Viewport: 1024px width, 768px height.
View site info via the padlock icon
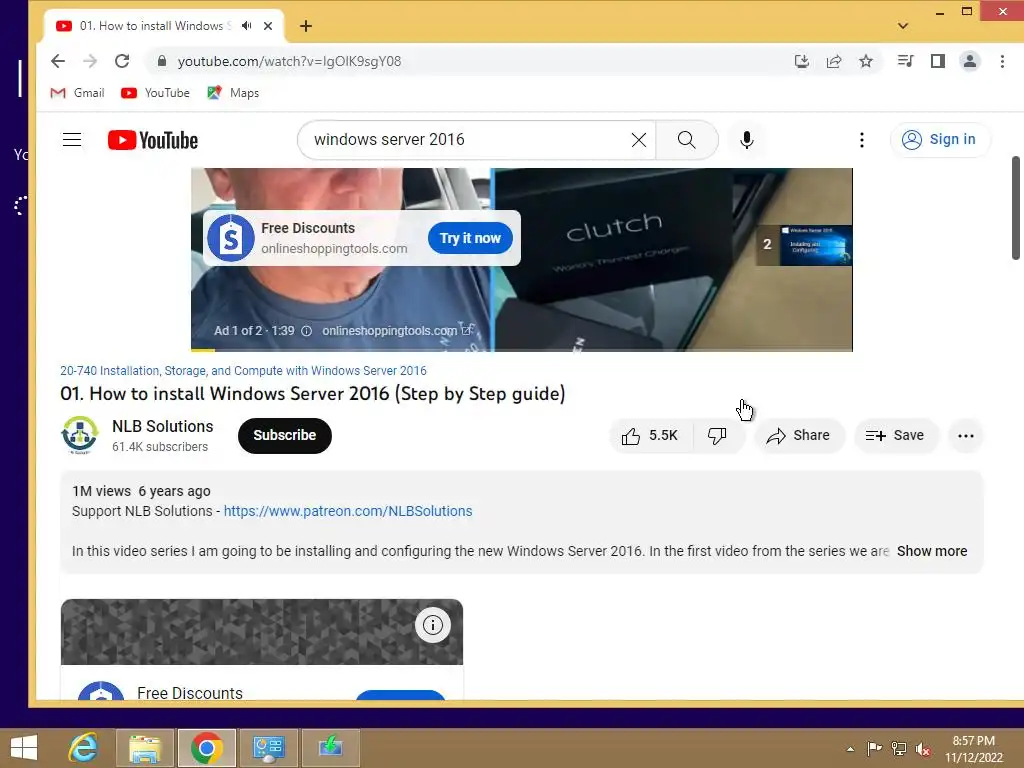pyautogui.click(x=162, y=61)
